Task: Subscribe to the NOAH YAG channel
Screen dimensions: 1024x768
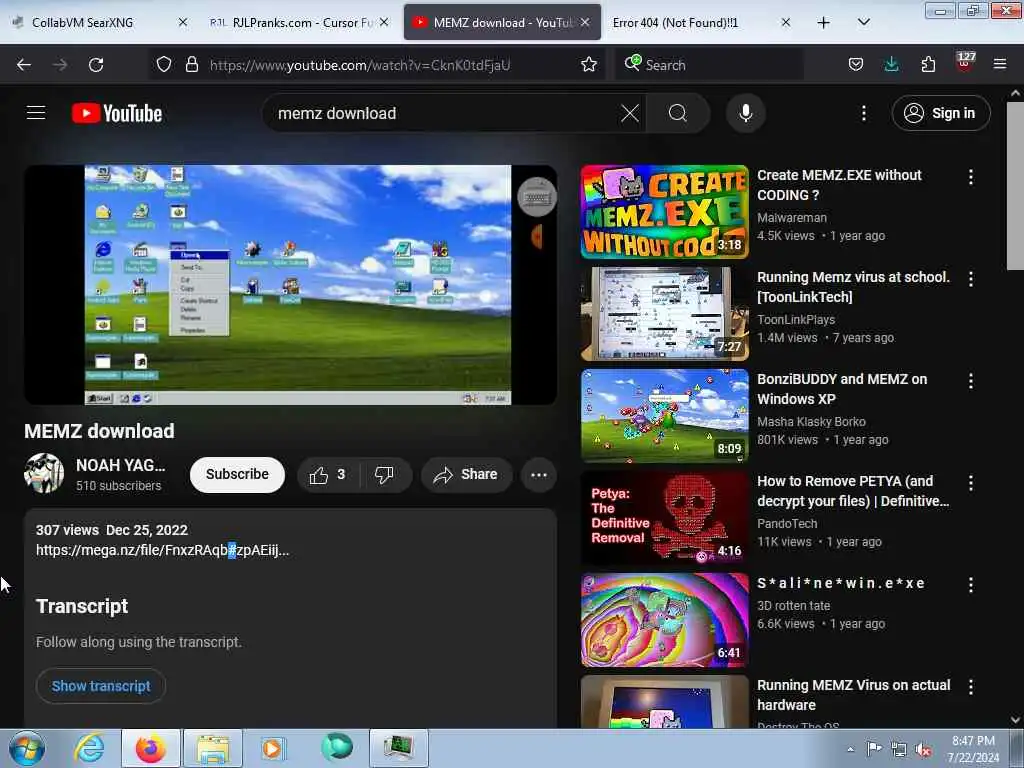Action: [x=237, y=474]
